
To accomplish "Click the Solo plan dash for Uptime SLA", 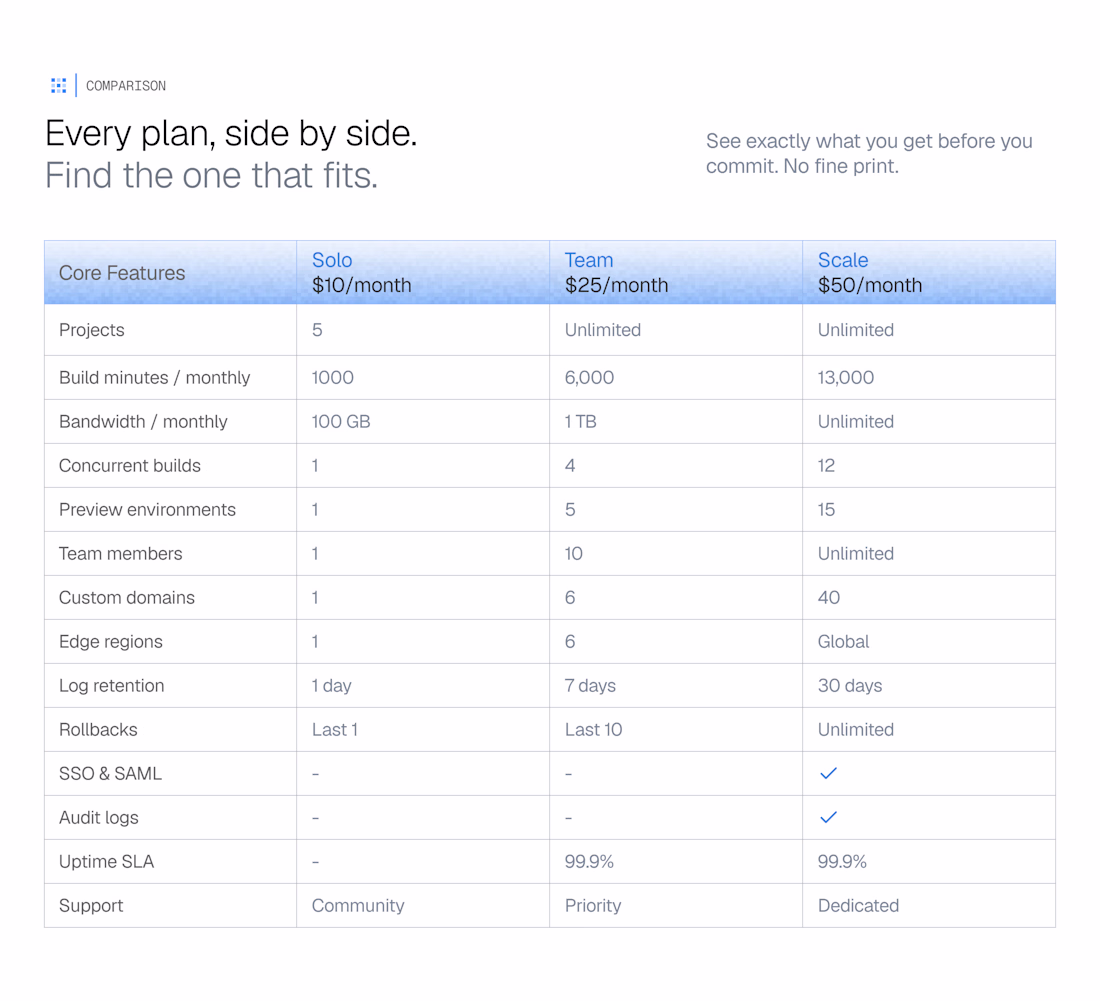I will (x=316, y=862).
